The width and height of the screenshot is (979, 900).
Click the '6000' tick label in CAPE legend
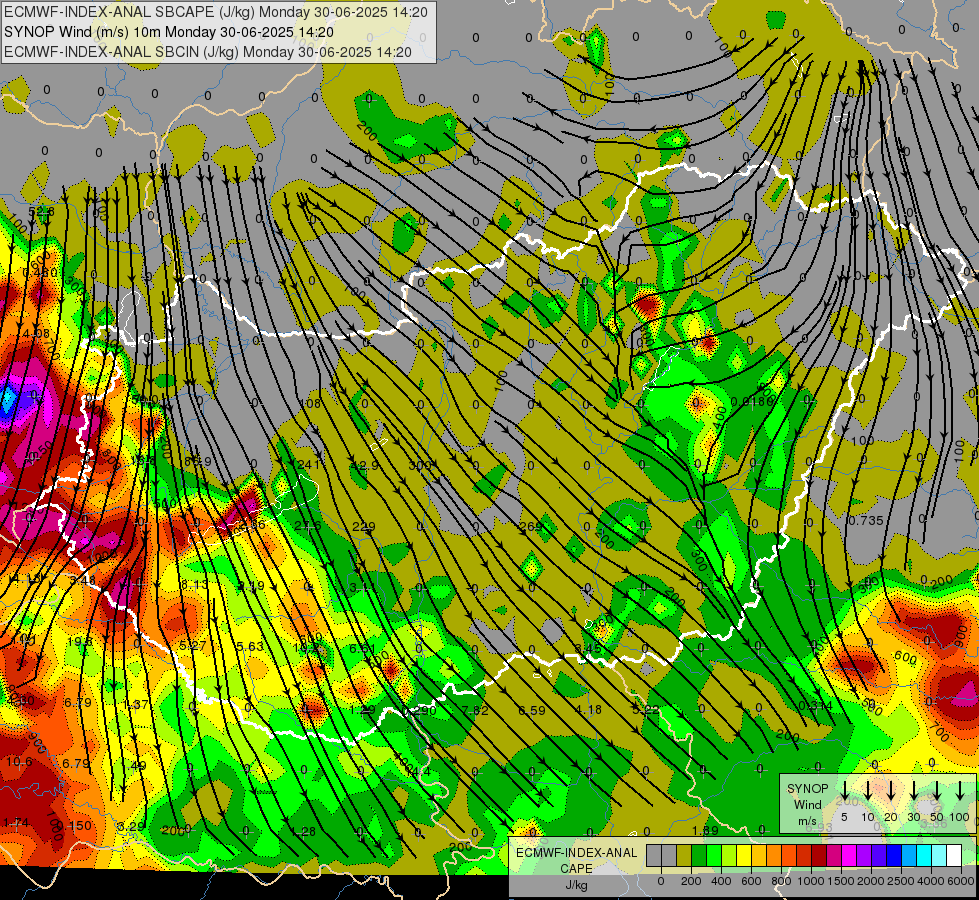(x=960, y=881)
